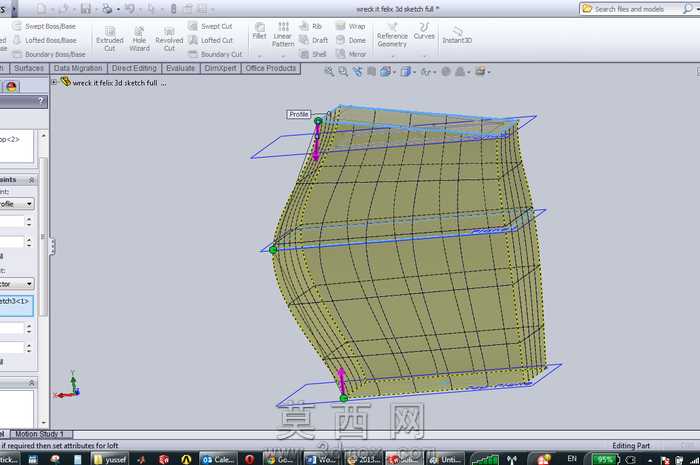Open the Evaluate tab
Screen dimensions: 700x465
180,68
